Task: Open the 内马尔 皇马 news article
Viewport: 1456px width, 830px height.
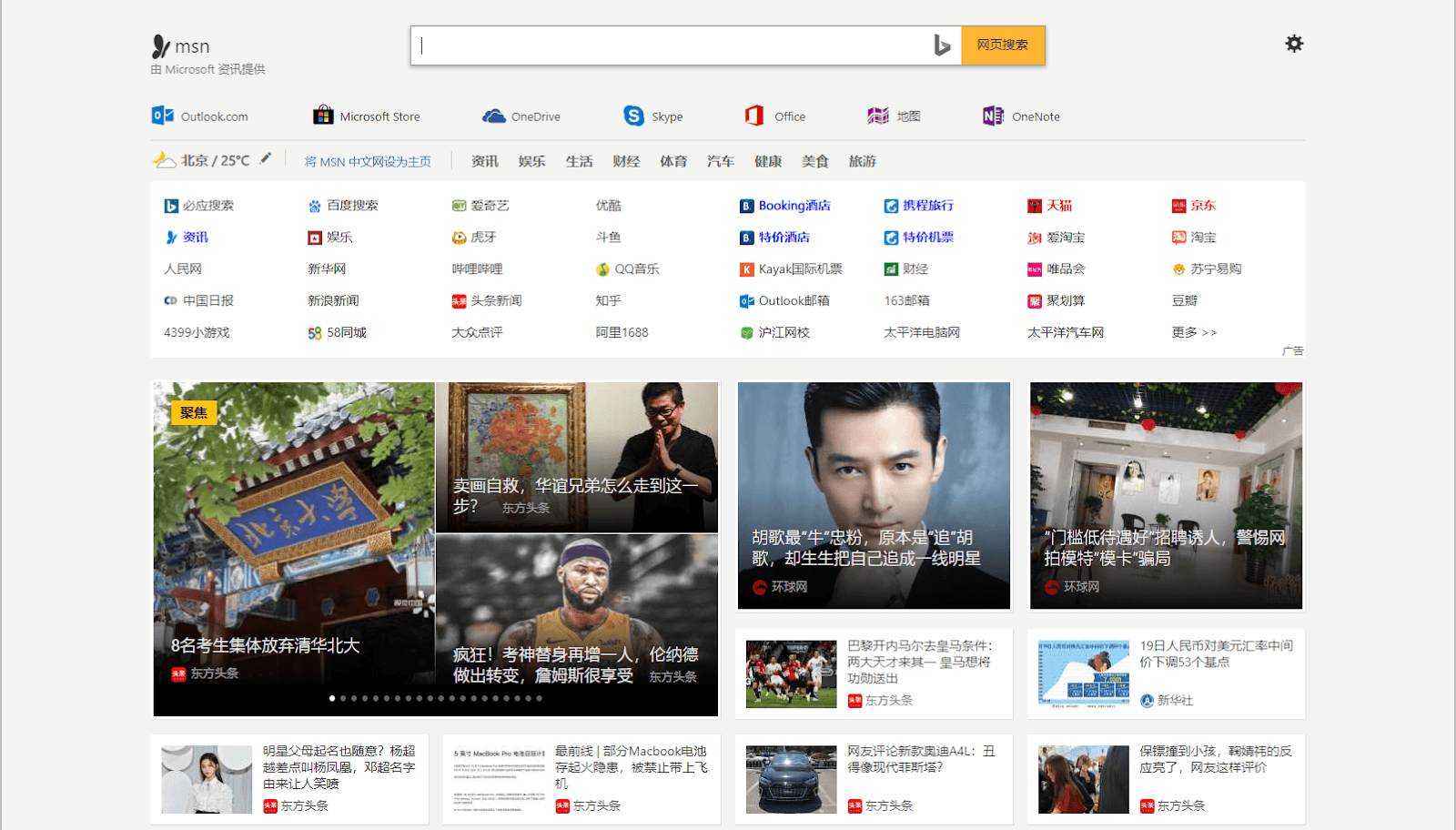Action: (874, 673)
